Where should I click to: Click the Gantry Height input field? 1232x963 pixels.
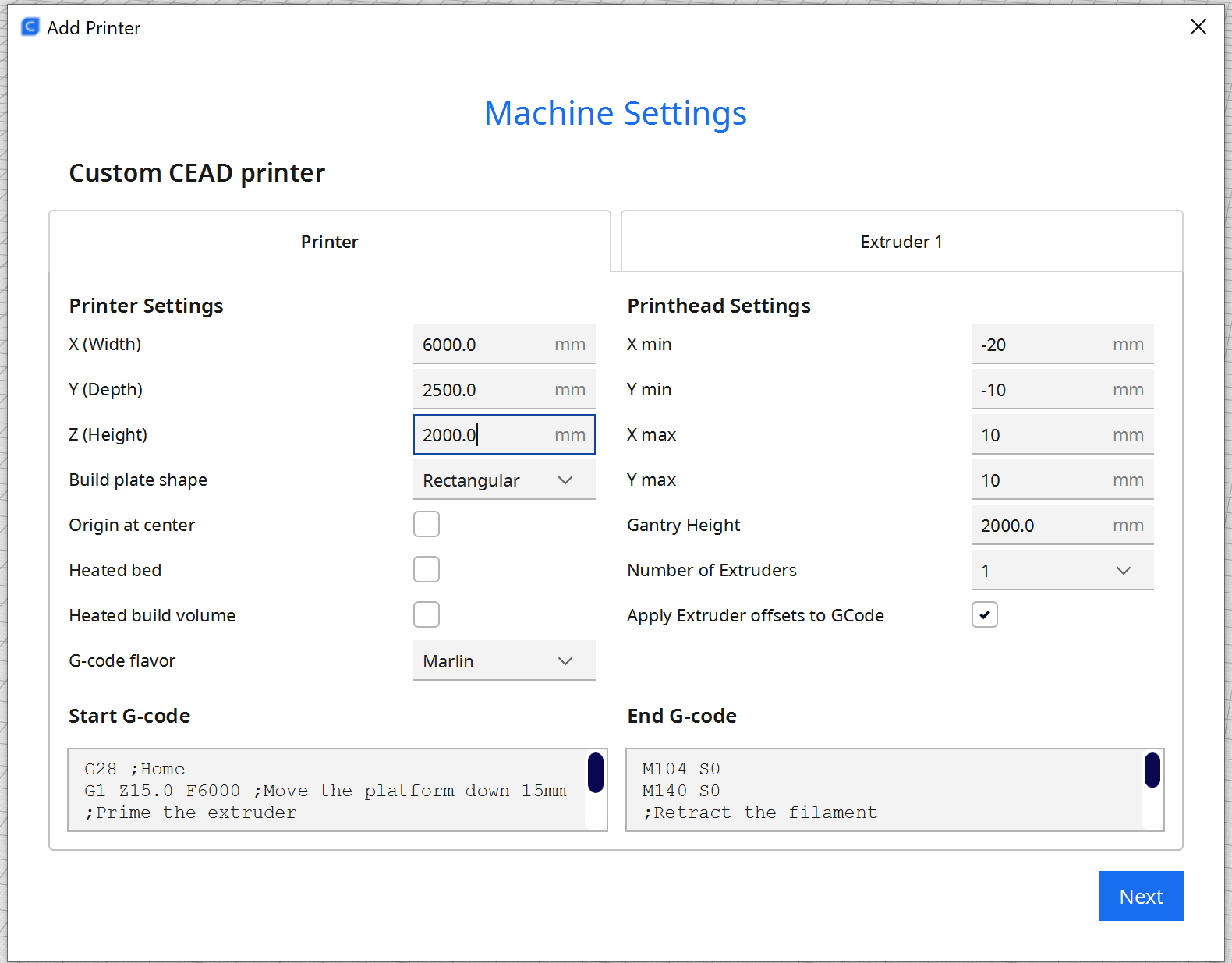(1041, 526)
